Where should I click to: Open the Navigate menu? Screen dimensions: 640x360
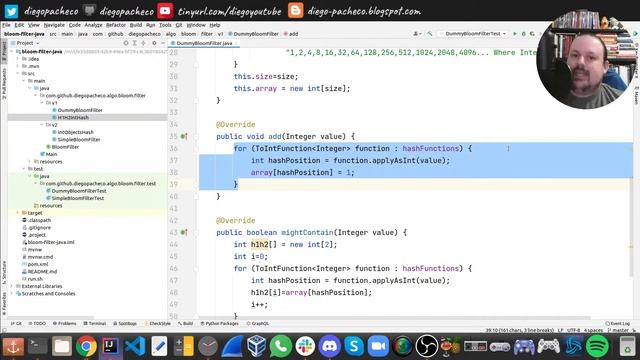[54, 25]
